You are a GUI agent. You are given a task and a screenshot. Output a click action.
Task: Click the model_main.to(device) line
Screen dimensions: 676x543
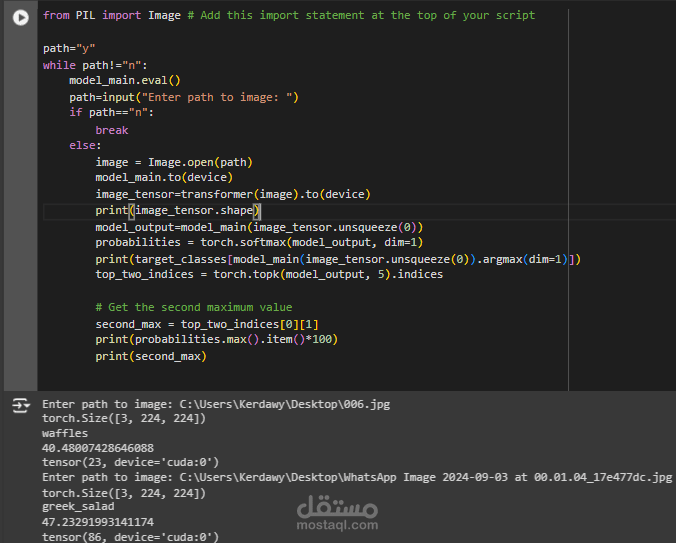(164, 178)
